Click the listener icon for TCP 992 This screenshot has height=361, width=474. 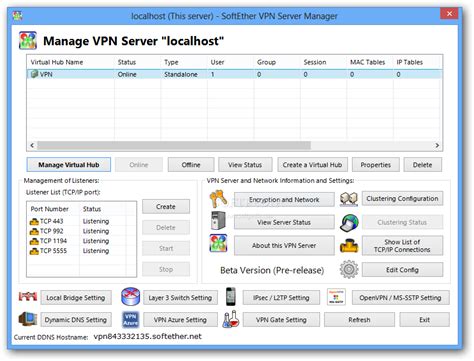[x=34, y=231]
